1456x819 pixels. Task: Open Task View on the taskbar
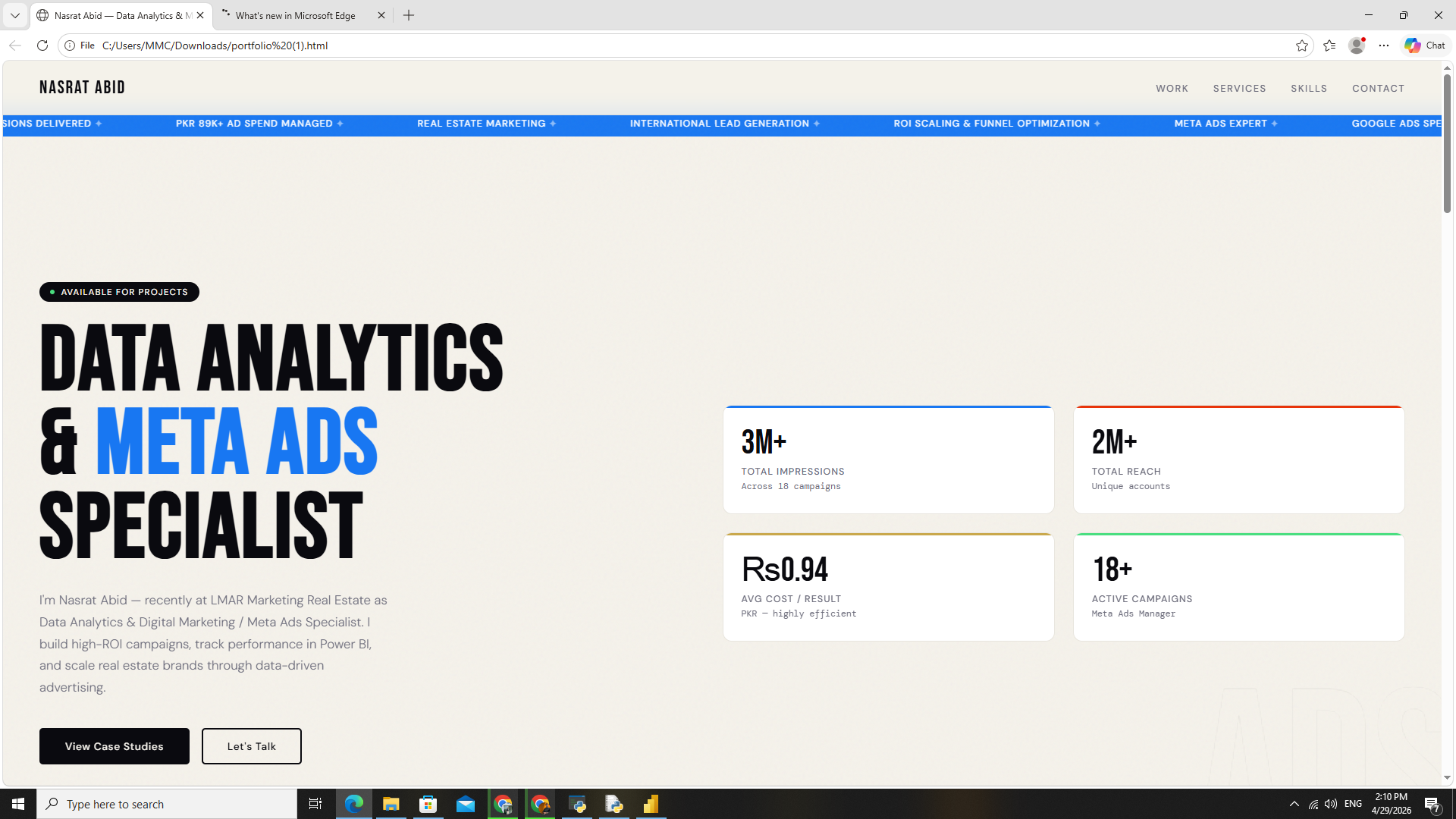(315, 804)
